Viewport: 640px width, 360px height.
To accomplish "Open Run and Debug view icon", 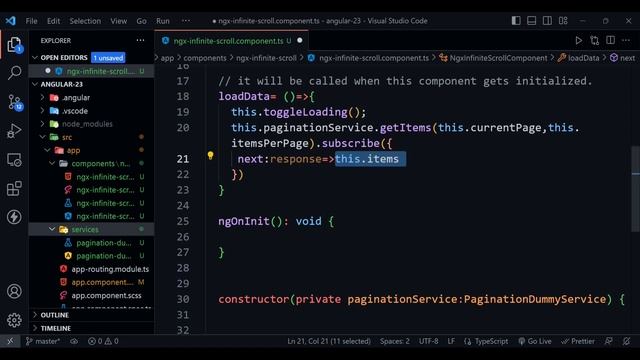I will (x=14, y=131).
